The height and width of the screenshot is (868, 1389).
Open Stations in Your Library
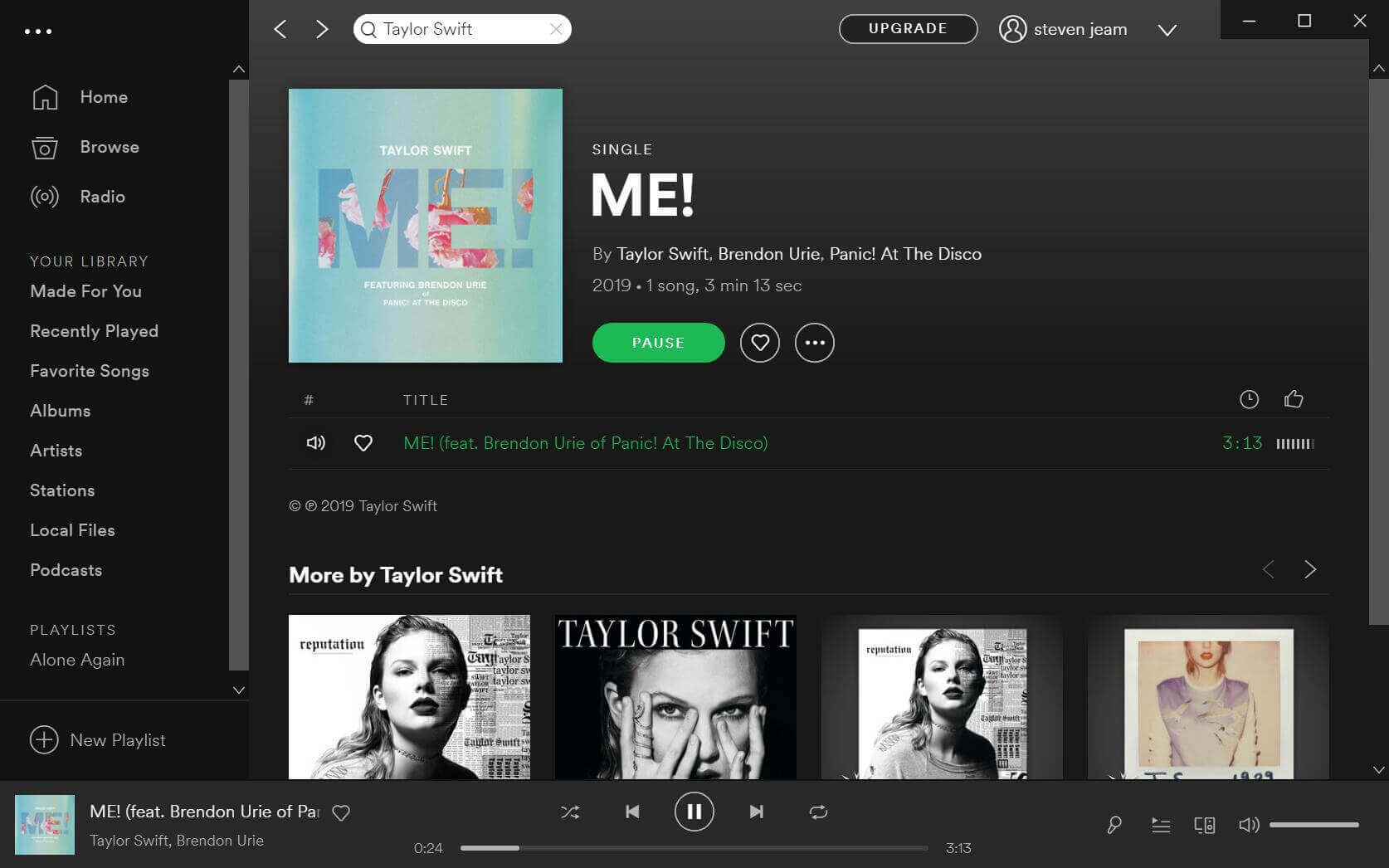pos(62,490)
